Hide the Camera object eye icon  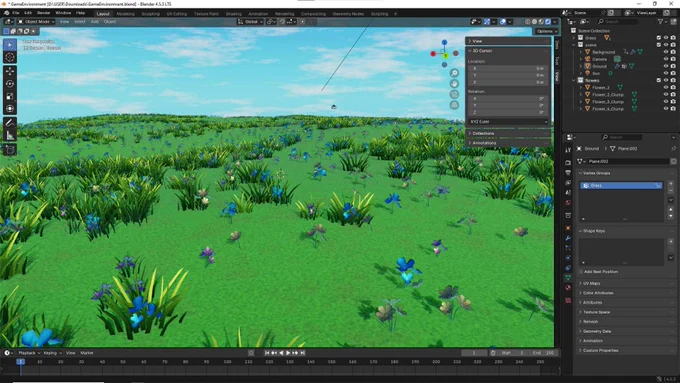666,59
